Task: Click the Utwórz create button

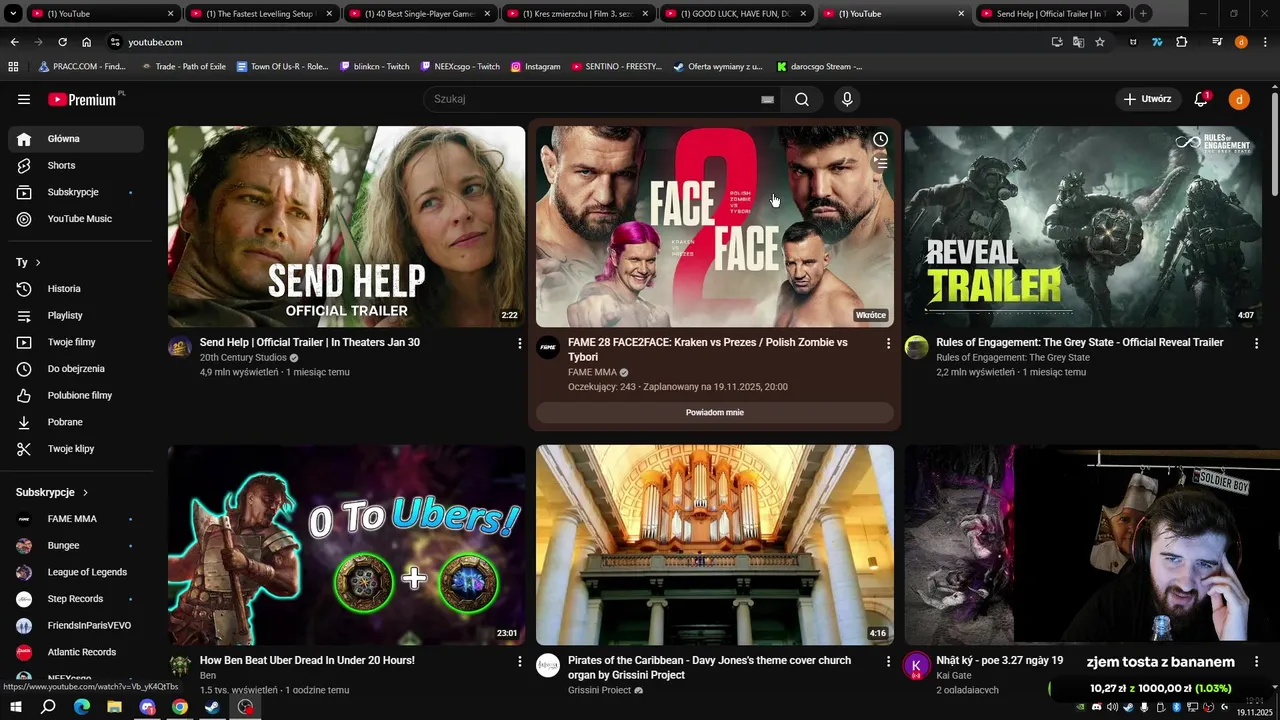Action: click(x=1147, y=99)
